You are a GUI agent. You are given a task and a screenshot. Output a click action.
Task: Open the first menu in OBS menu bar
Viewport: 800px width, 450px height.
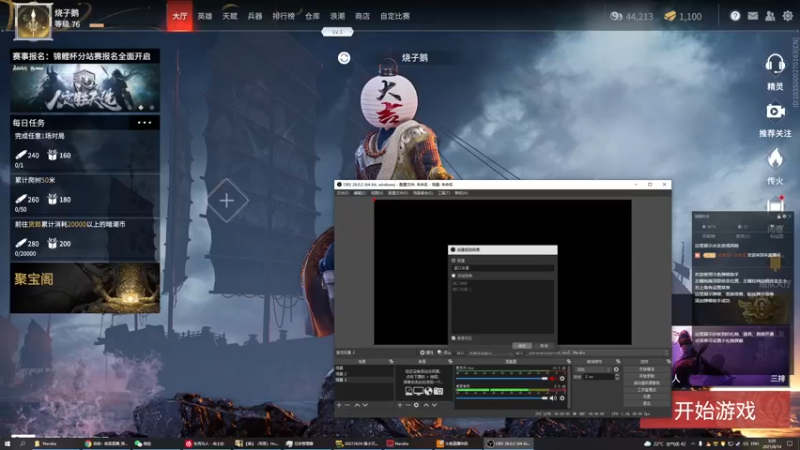[342, 193]
